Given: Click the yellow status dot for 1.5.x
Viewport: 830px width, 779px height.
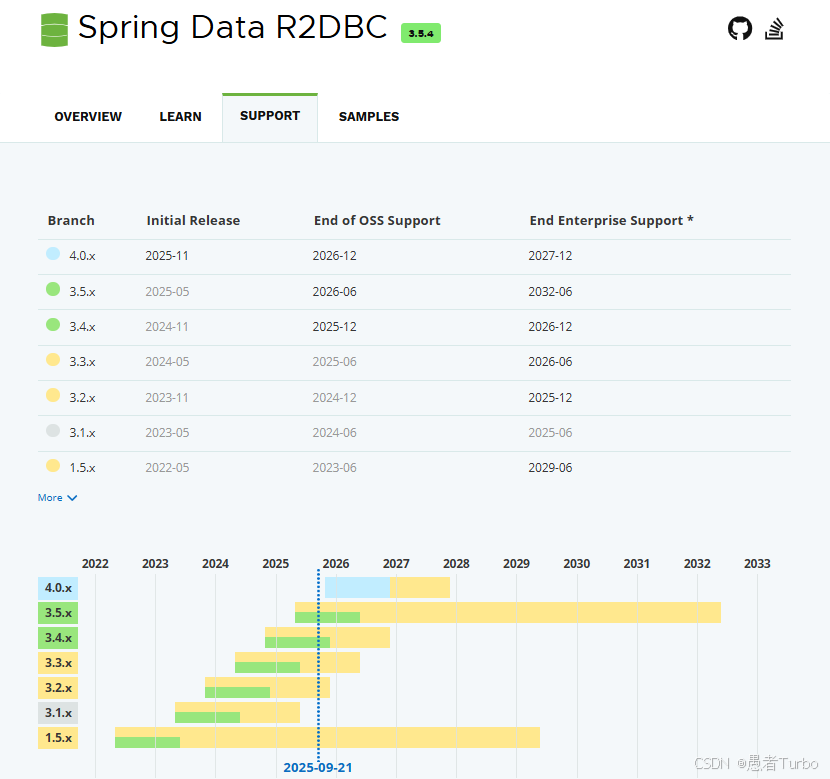Looking at the screenshot, I should (53, 466).
